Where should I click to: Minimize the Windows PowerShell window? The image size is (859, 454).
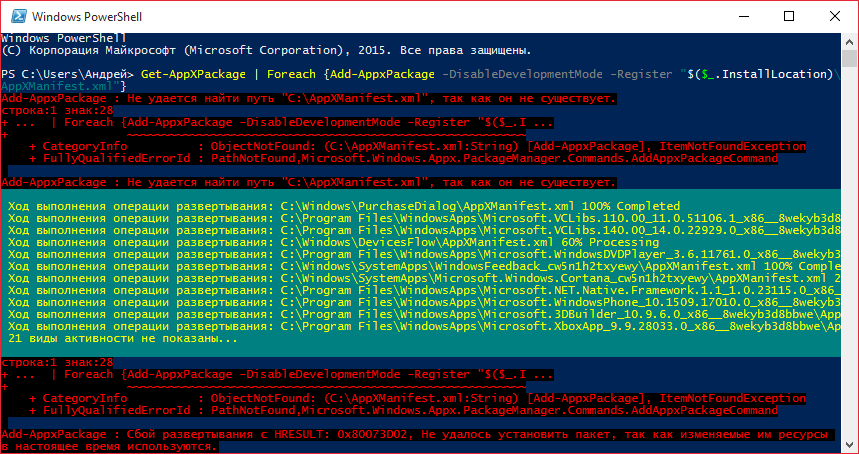point(742,16)
